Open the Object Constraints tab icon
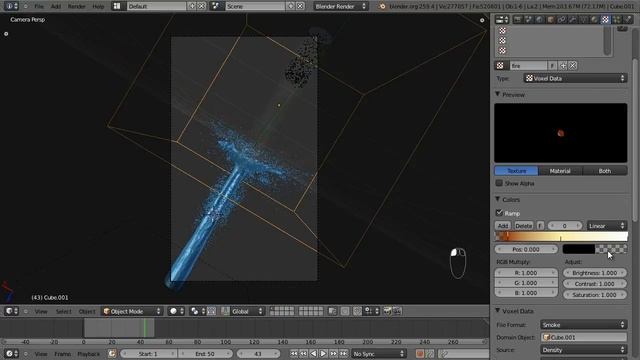640x360 pixels. (x=562, y=19)
